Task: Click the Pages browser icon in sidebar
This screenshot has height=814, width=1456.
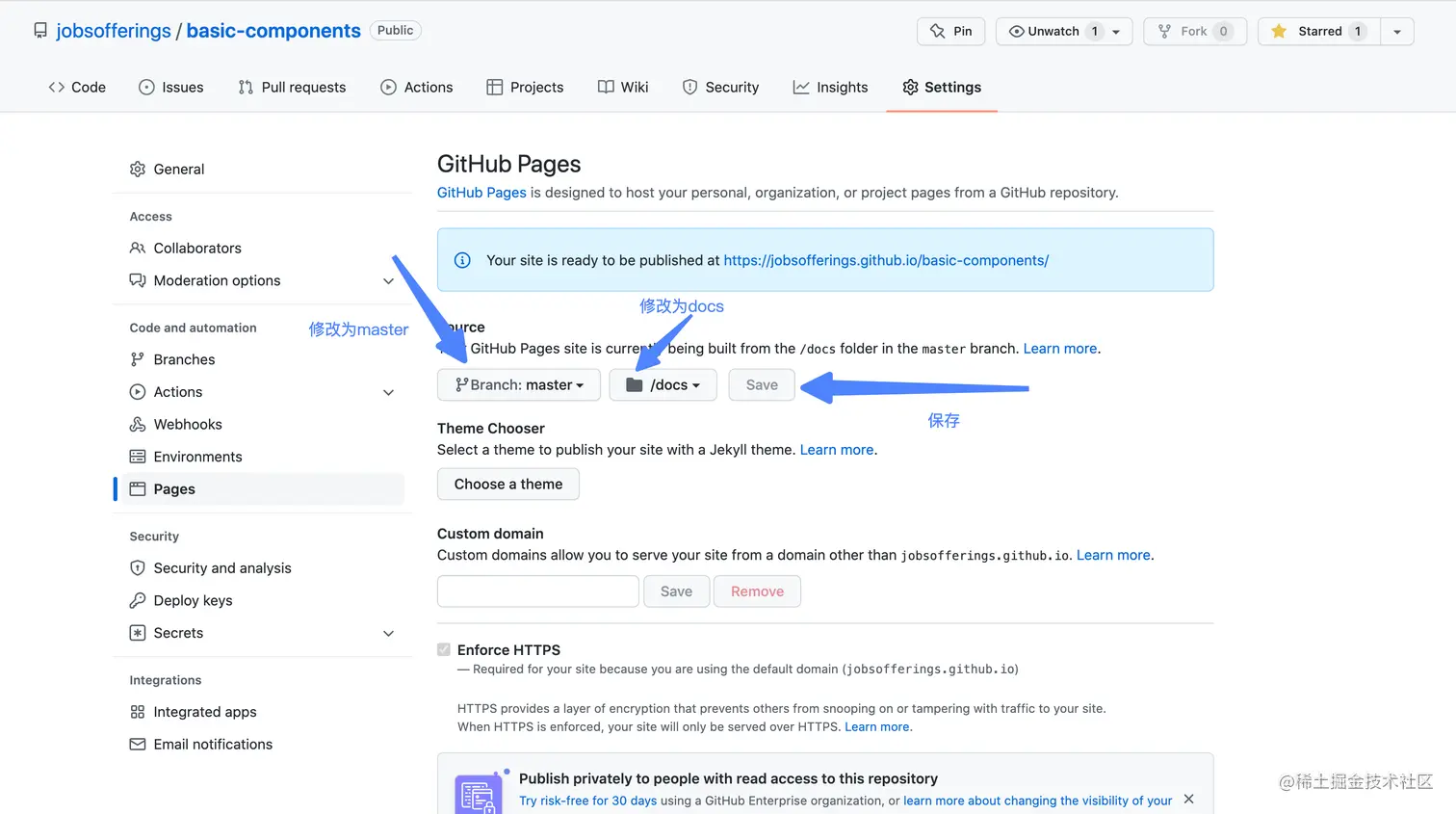Action: click(138, 488)
